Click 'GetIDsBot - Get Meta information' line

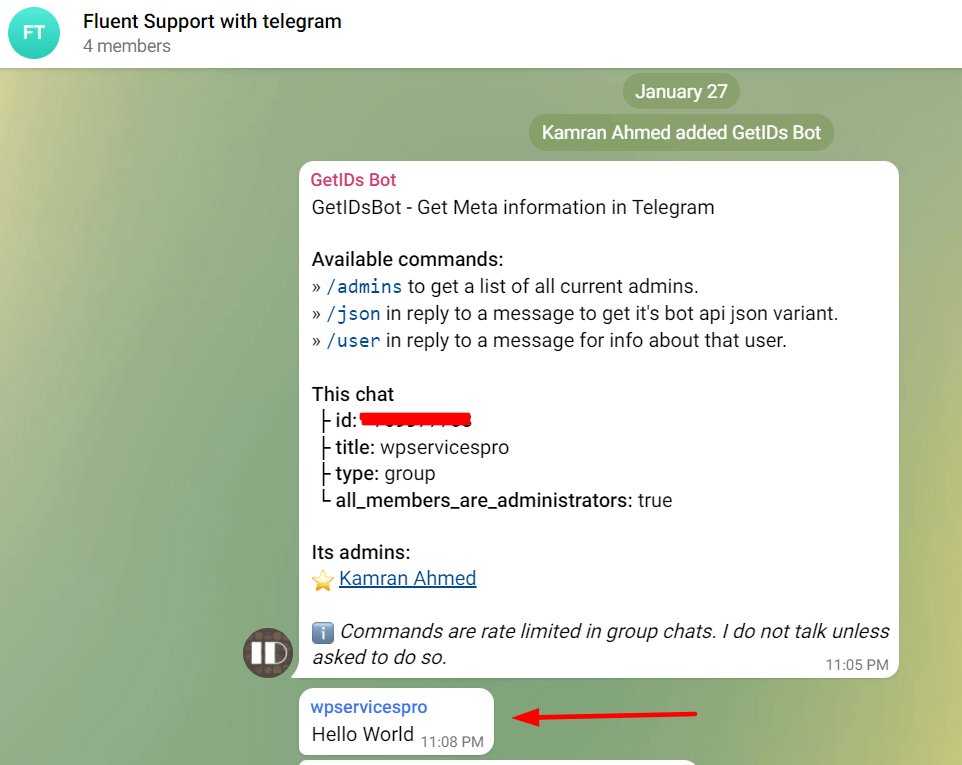pyautogui.click(x=513, y=207)
